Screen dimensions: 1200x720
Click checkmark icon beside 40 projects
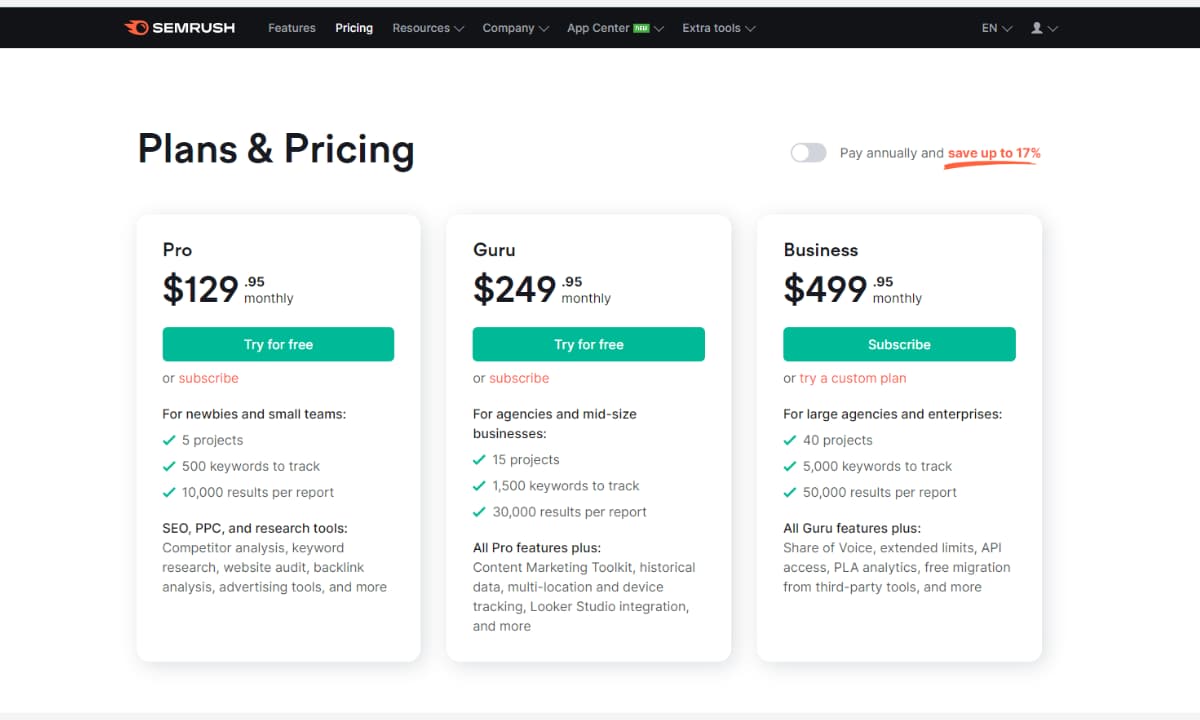[x=790, y=440]
